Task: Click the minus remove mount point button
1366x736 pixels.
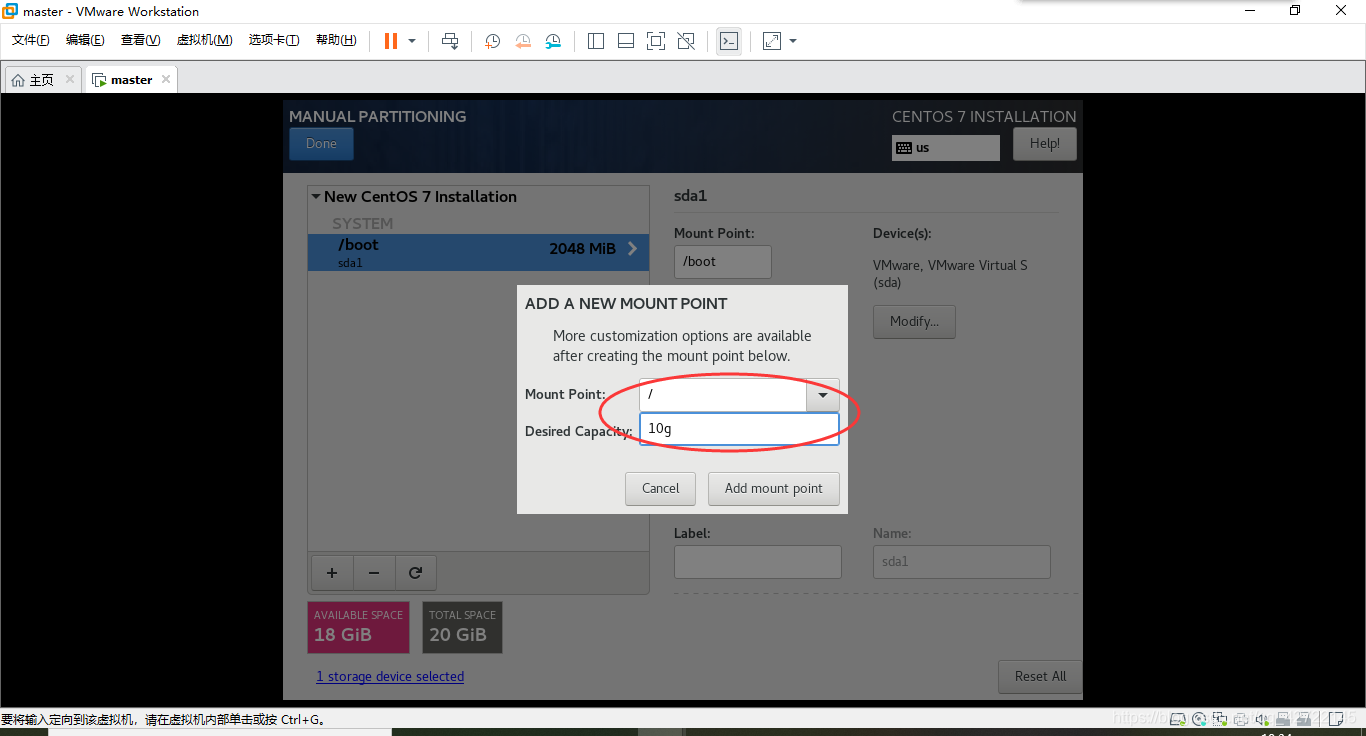Action: tap(374, 573)
